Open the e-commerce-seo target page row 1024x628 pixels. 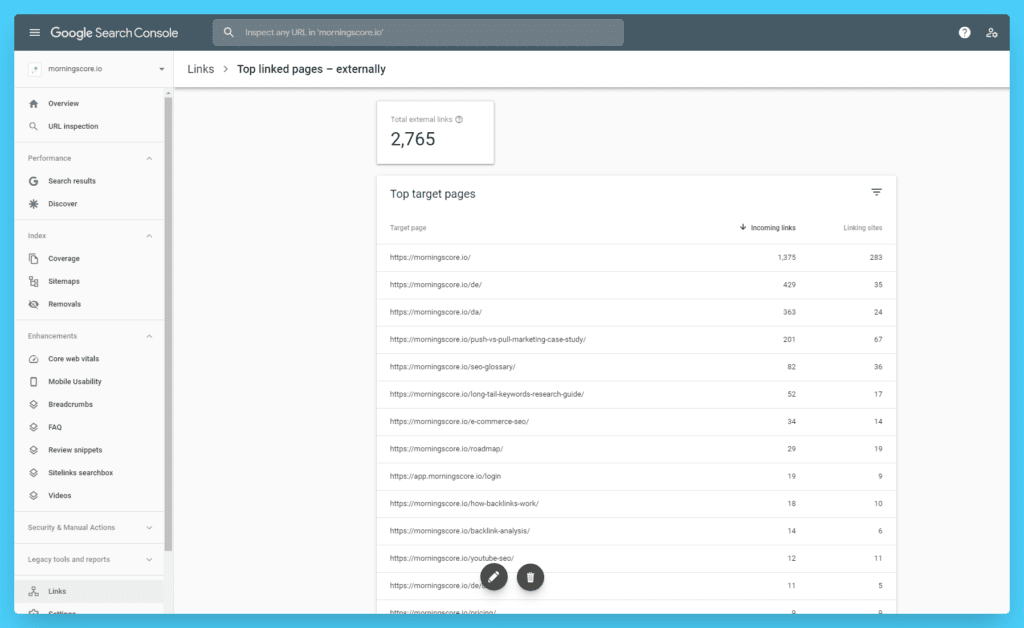tap(636, 422)
